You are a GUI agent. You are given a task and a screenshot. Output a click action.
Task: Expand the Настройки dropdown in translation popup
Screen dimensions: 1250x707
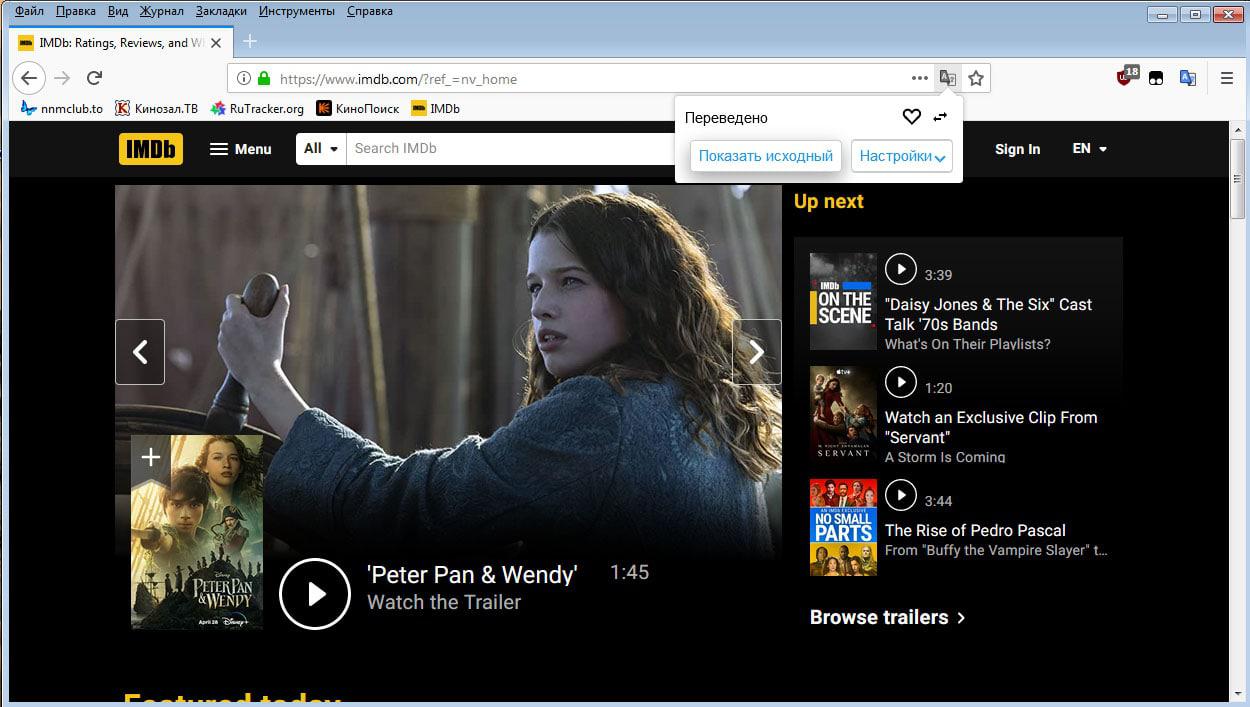pos(902,156)
